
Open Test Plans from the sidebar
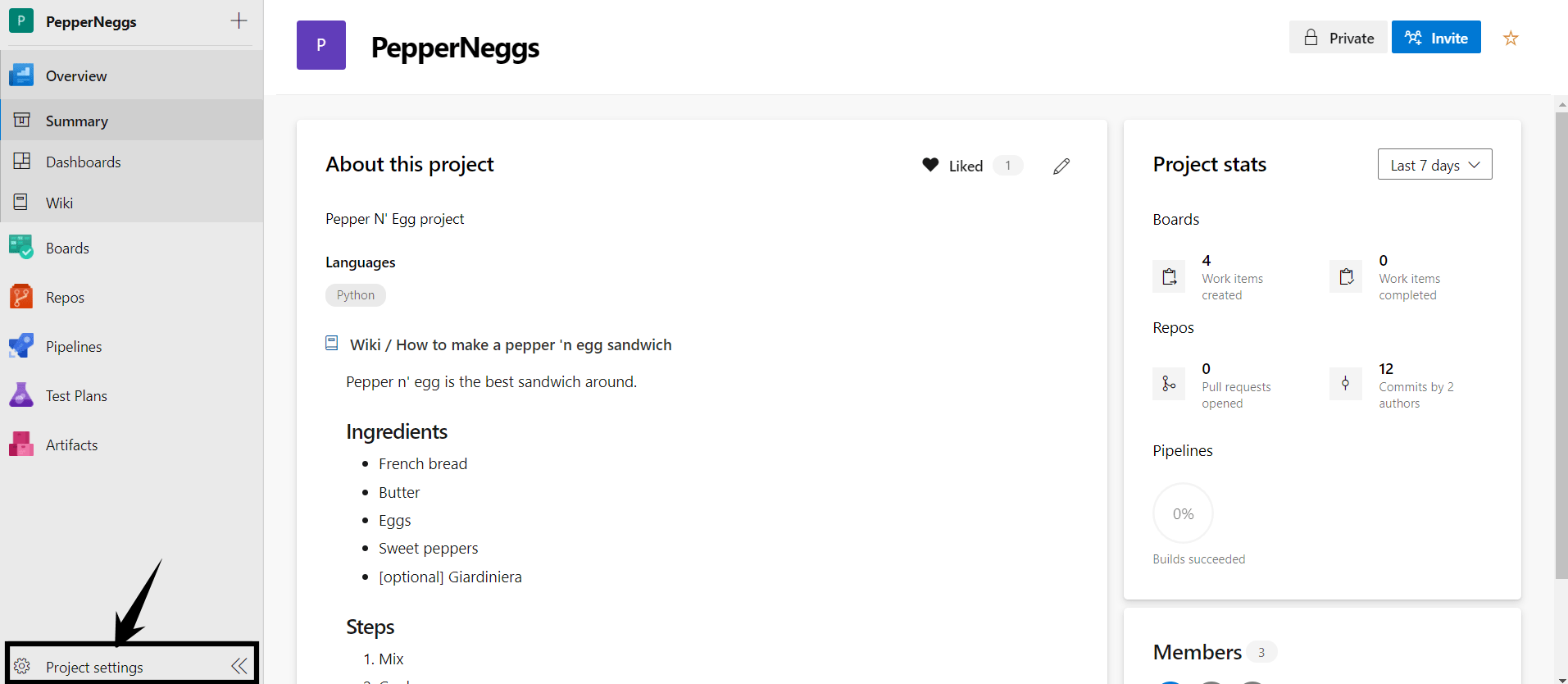tap(133, 395)
